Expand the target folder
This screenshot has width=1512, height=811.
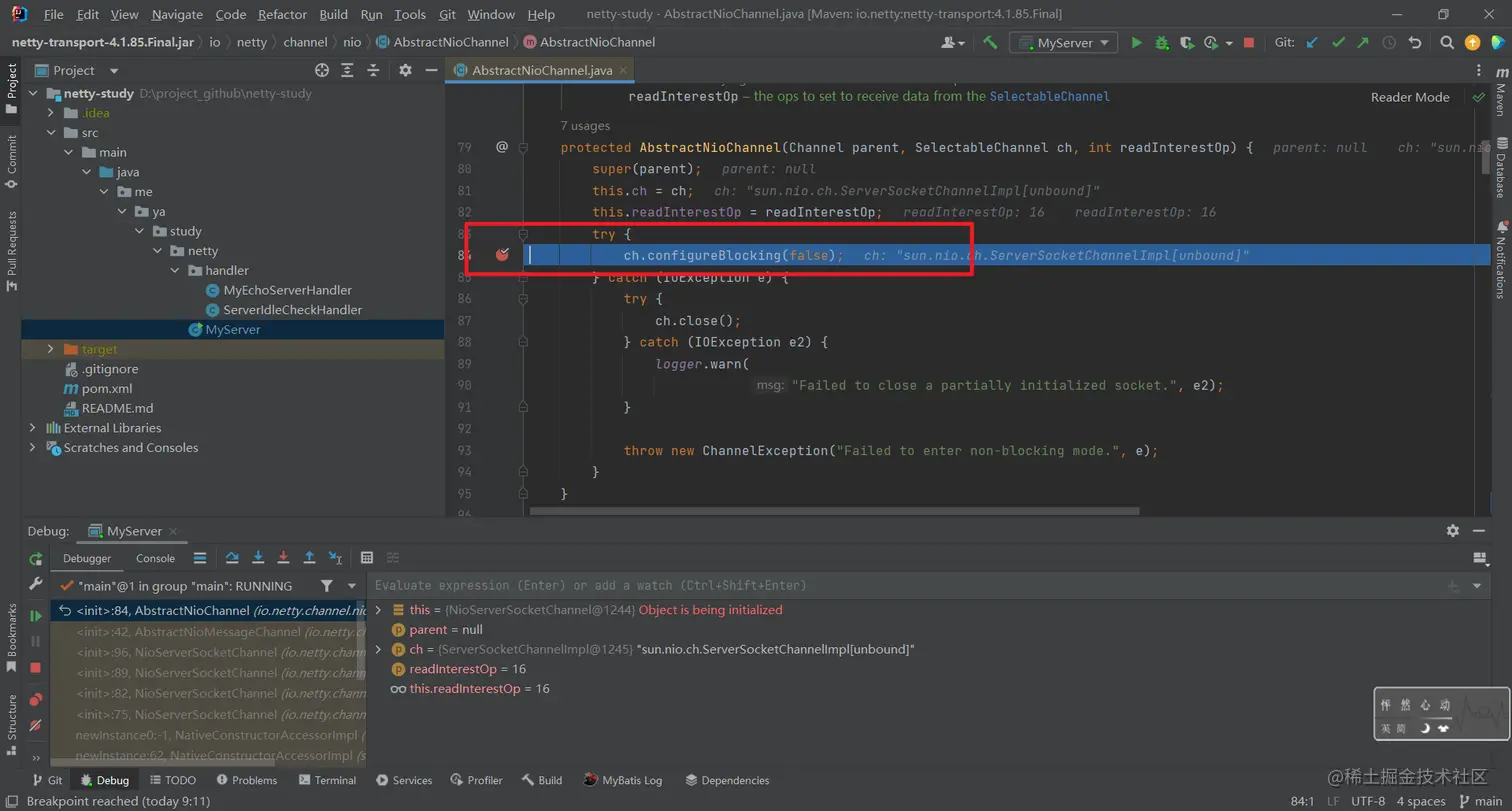52,349
